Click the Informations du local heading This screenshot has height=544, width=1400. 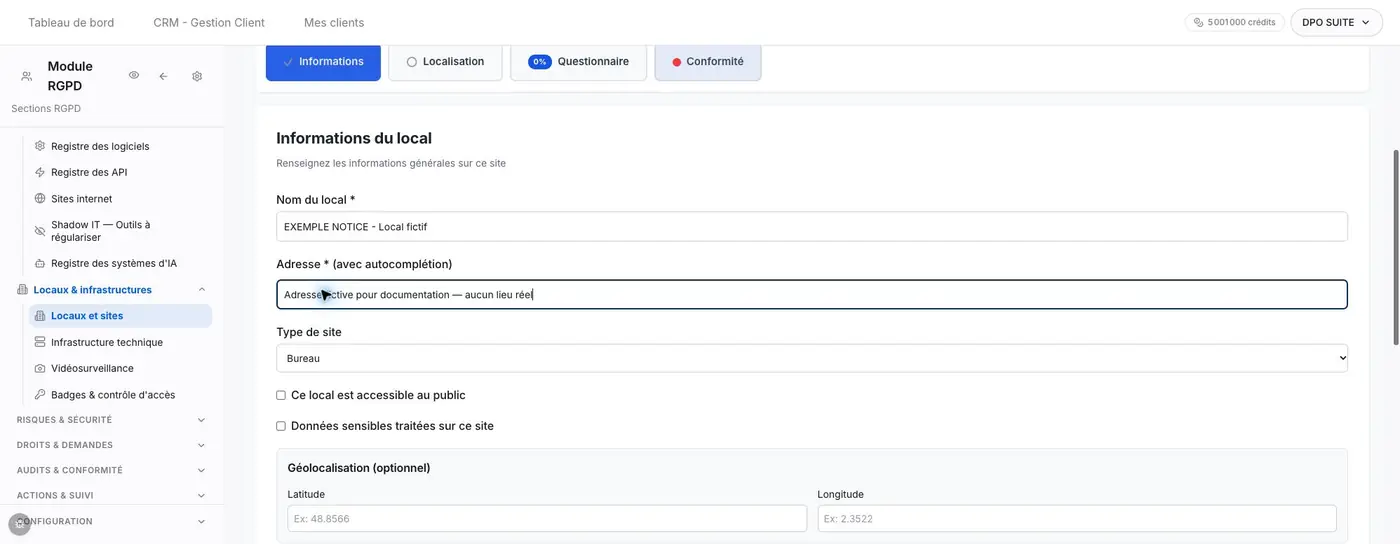pos(354,138)
